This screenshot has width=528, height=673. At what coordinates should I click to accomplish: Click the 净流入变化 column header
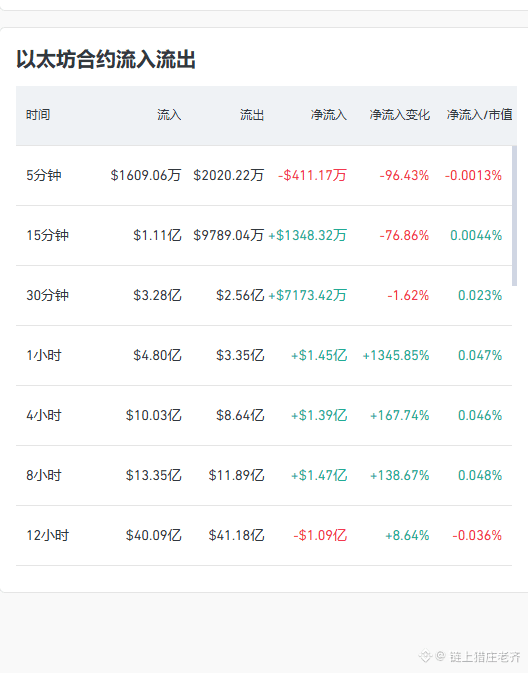[399, 115]
